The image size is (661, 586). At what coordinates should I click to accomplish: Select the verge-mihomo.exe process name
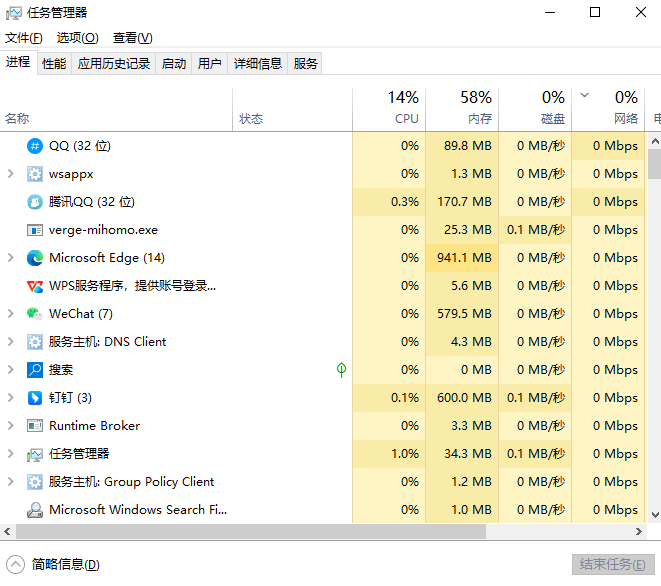pos(103,230)
